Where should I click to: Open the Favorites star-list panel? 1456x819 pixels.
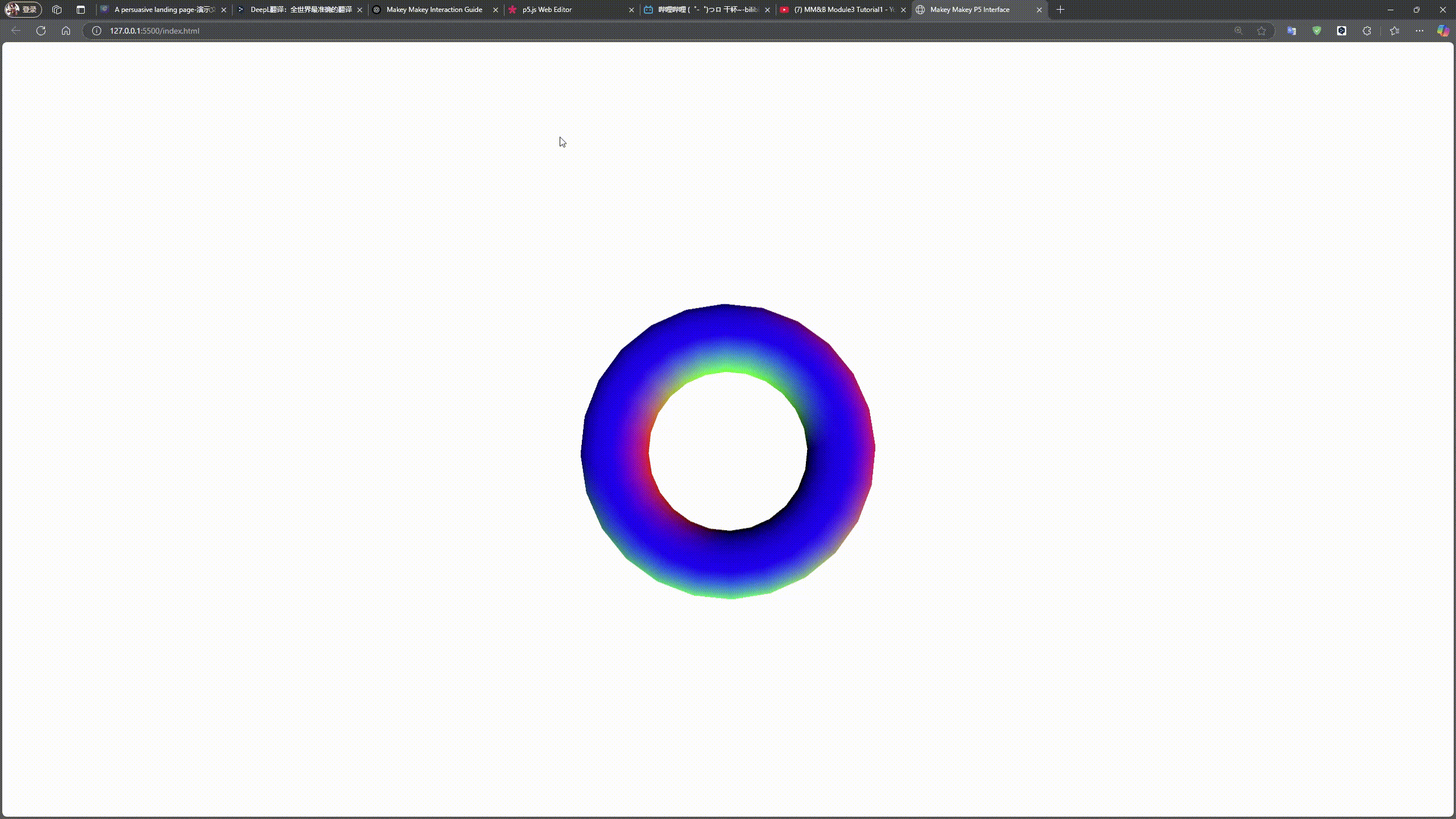point(1393,31)
